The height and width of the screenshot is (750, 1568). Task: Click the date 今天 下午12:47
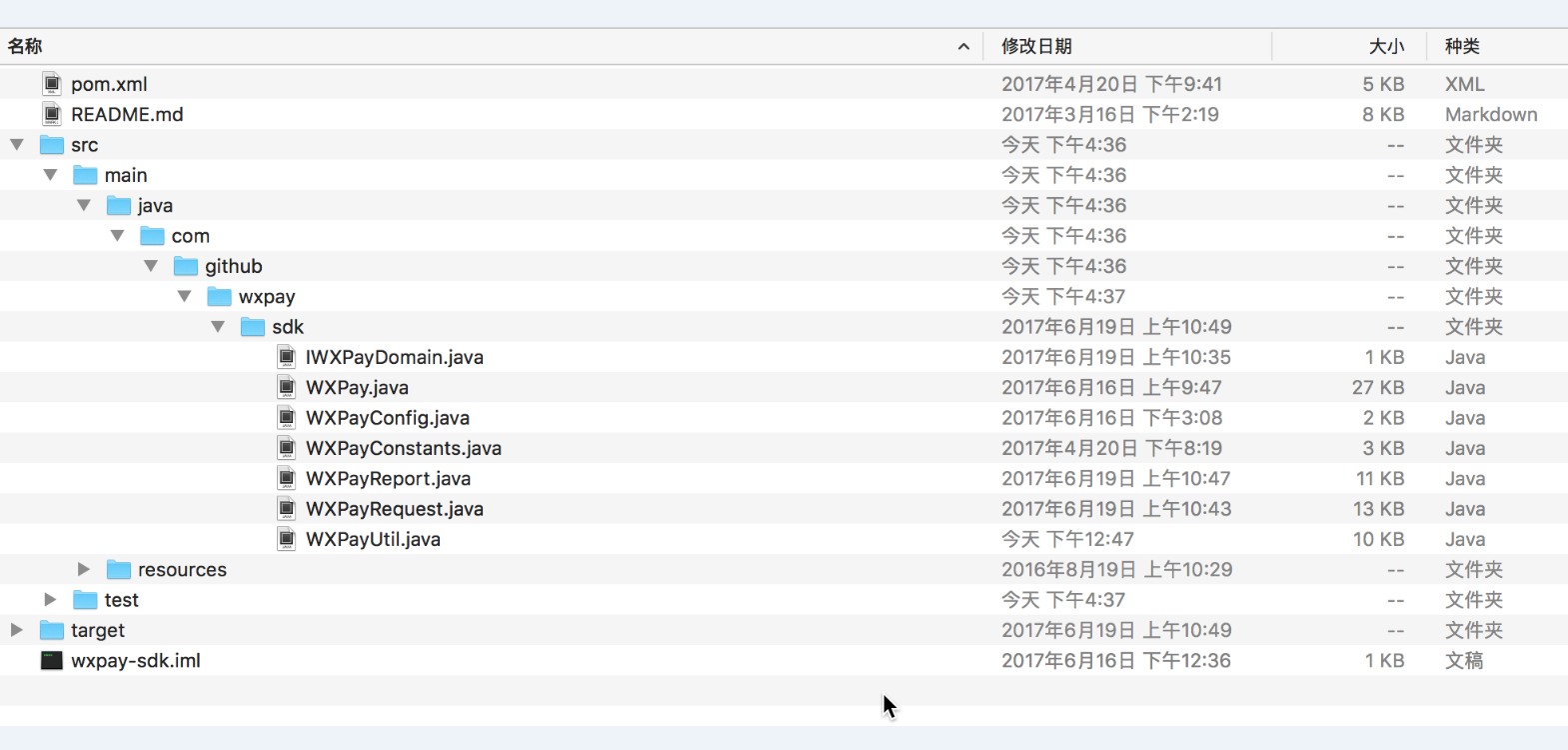click(1067, 539)
